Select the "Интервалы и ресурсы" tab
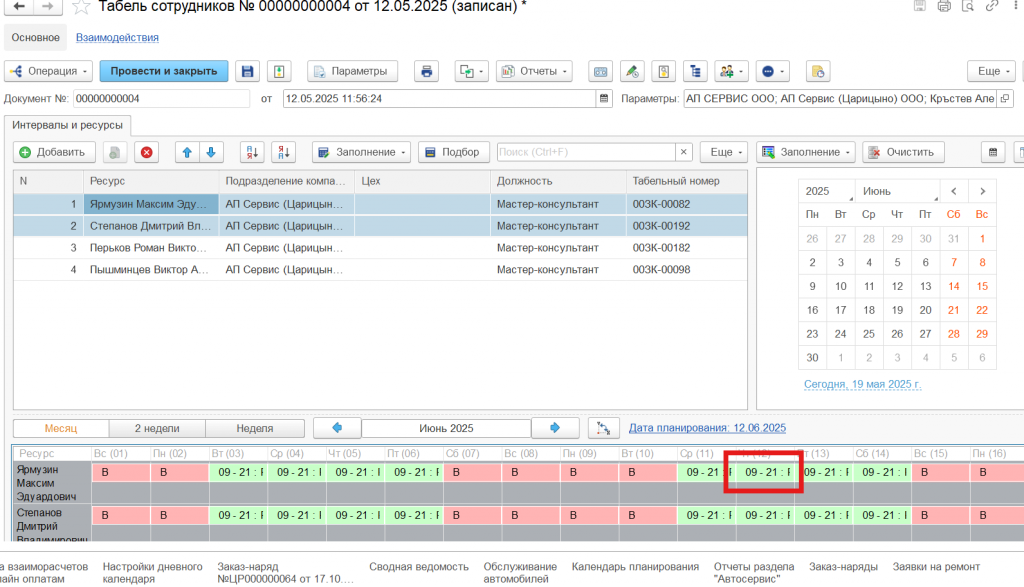 pyautogui.click(x=69, y=125)
